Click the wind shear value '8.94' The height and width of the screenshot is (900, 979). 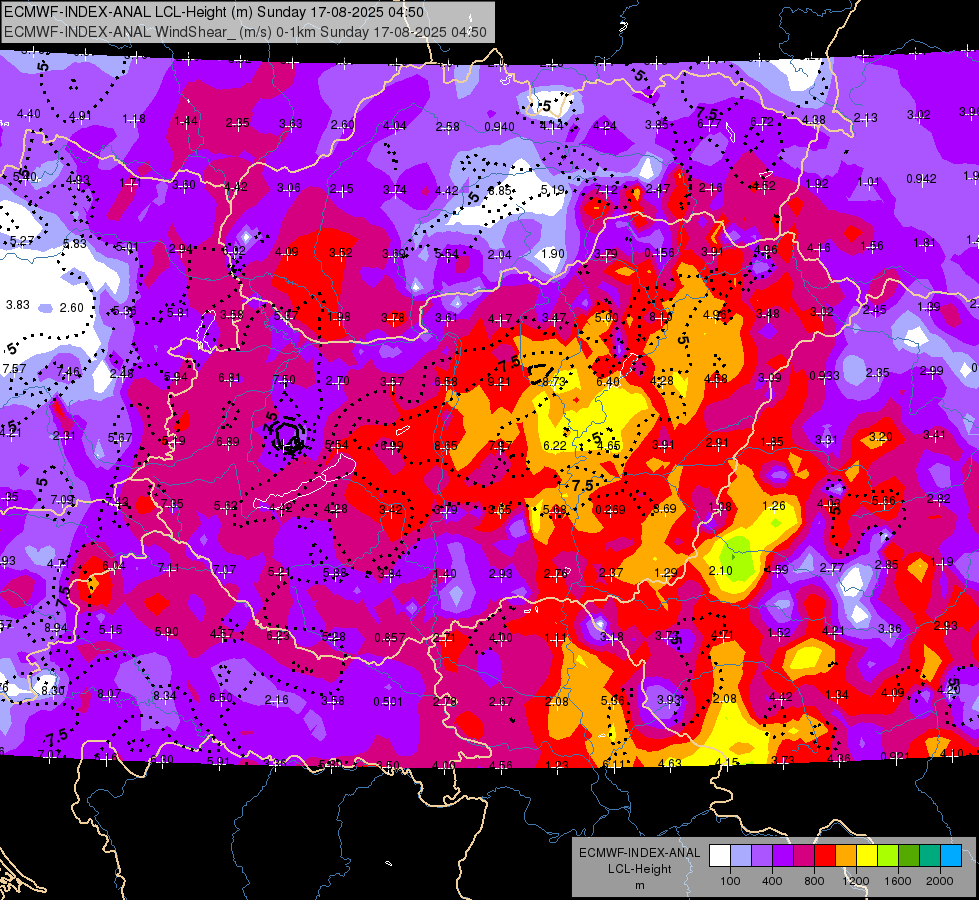[56, 628]
